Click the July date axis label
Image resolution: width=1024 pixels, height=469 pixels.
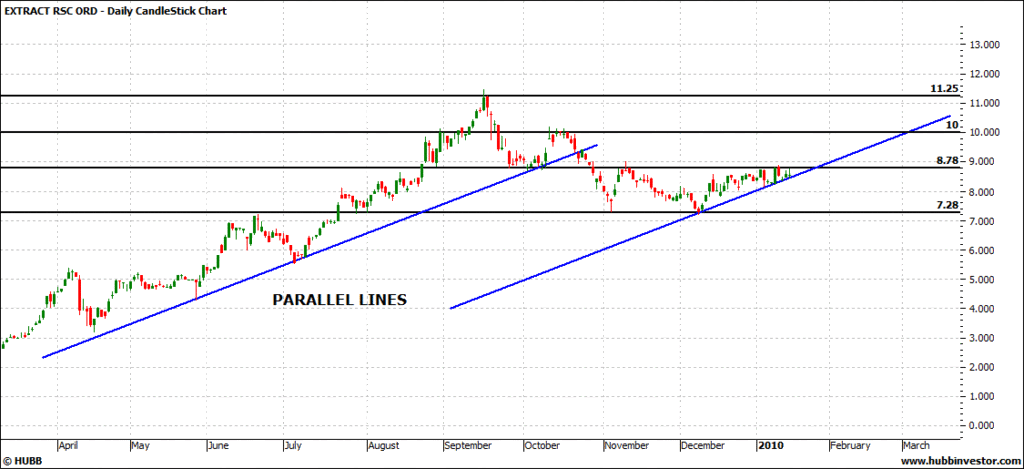[293, 445]
